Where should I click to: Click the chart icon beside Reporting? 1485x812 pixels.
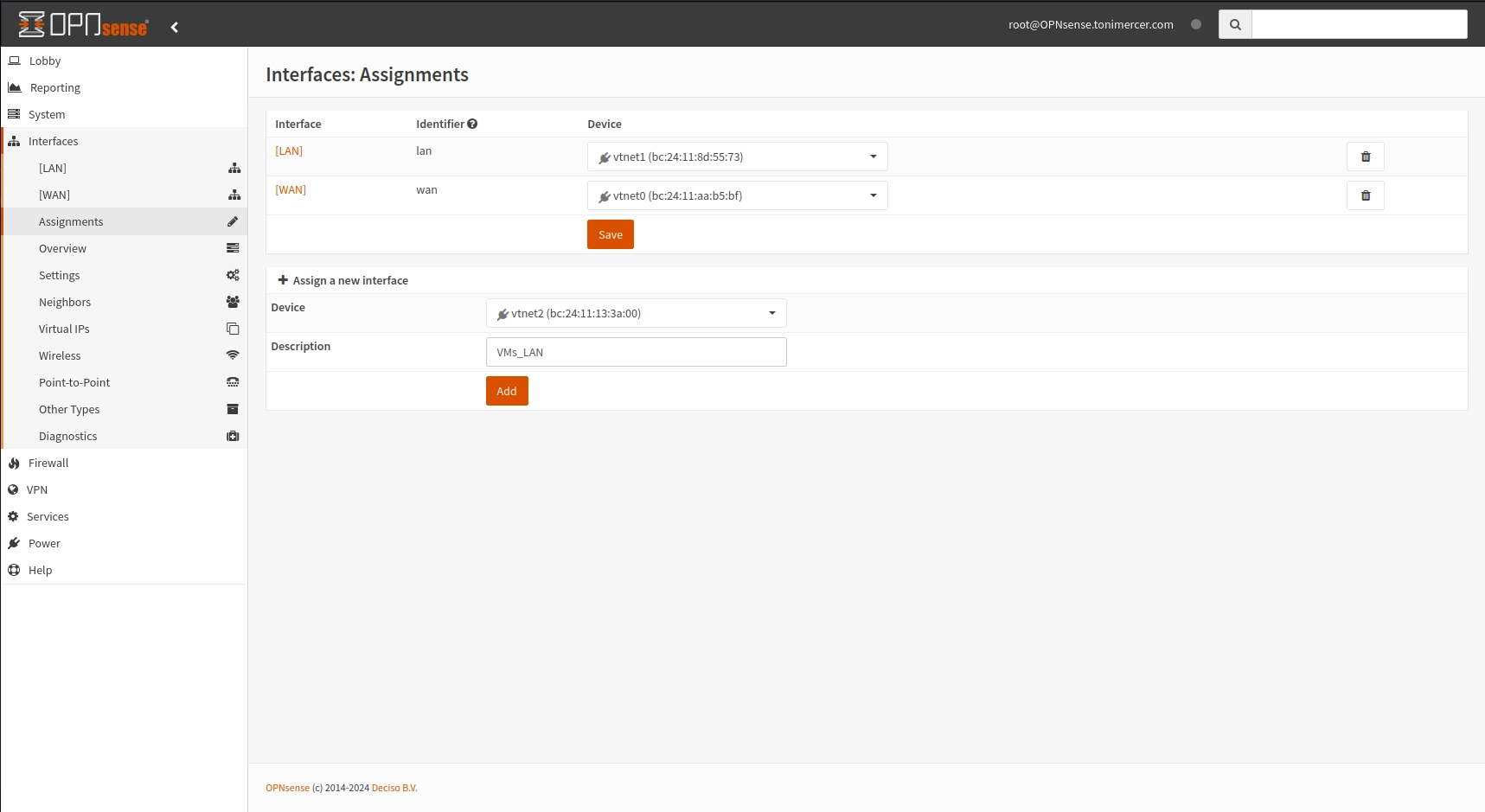pos(14,87)
